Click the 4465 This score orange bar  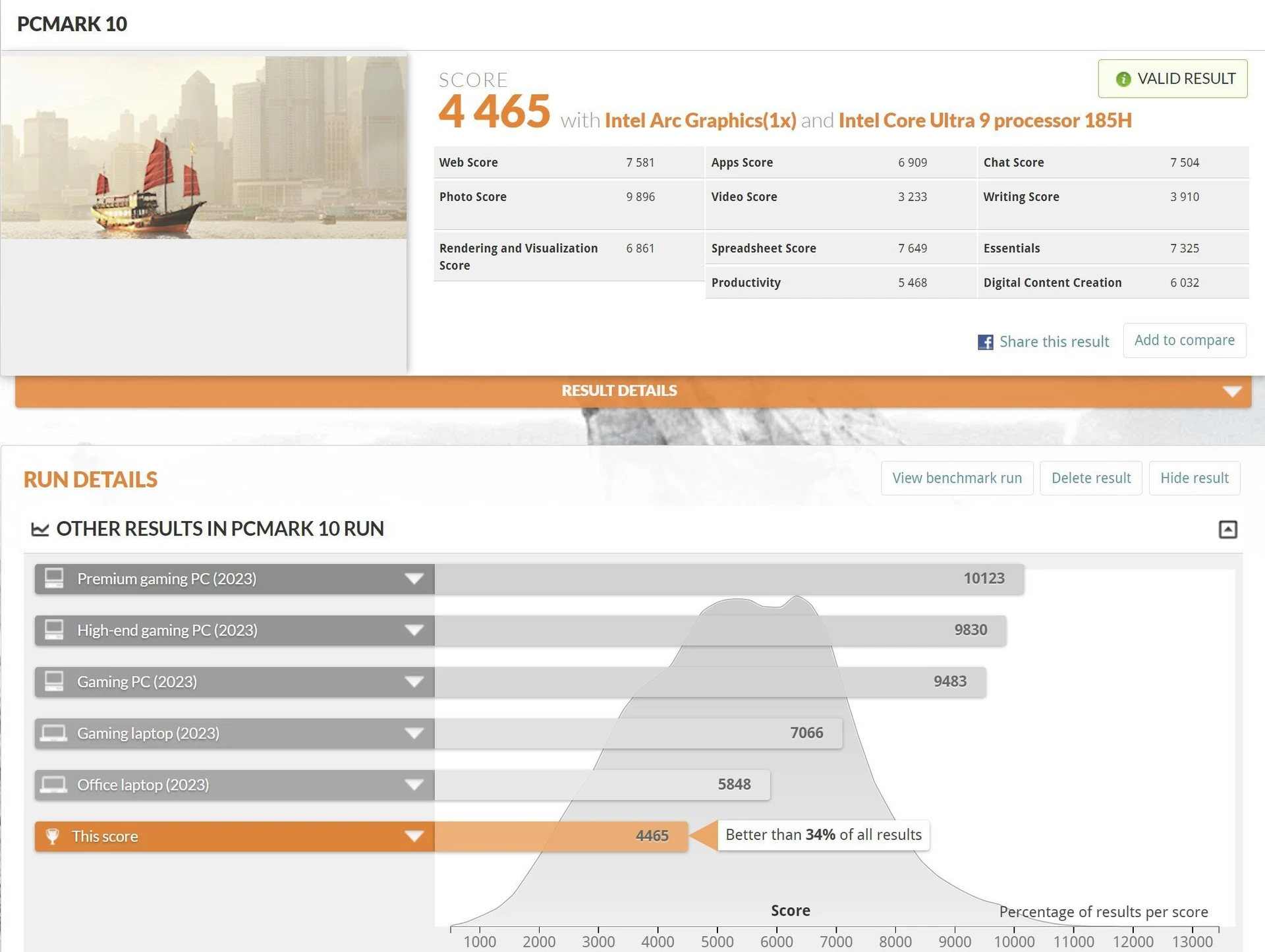(x=561, y=836)
